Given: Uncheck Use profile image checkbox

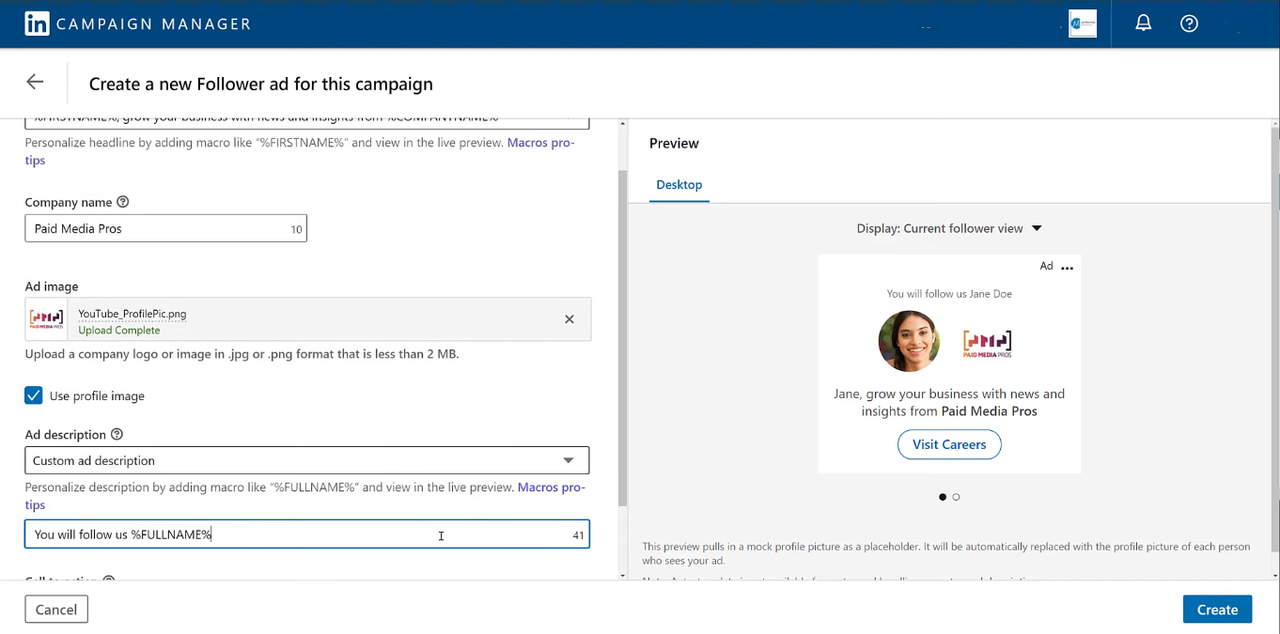Looking at the screenshot, I should click(34, 395).
